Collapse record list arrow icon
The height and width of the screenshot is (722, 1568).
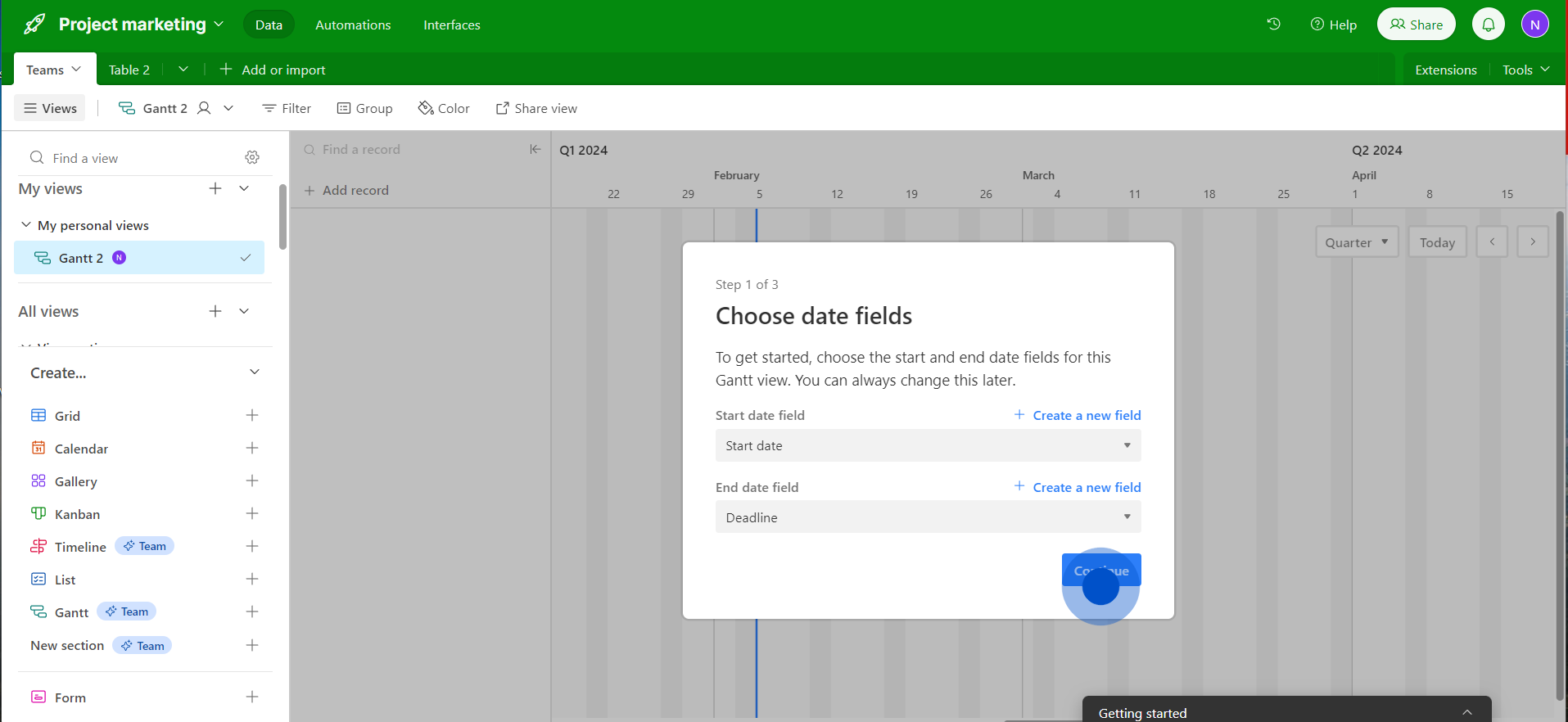point(535,149)
